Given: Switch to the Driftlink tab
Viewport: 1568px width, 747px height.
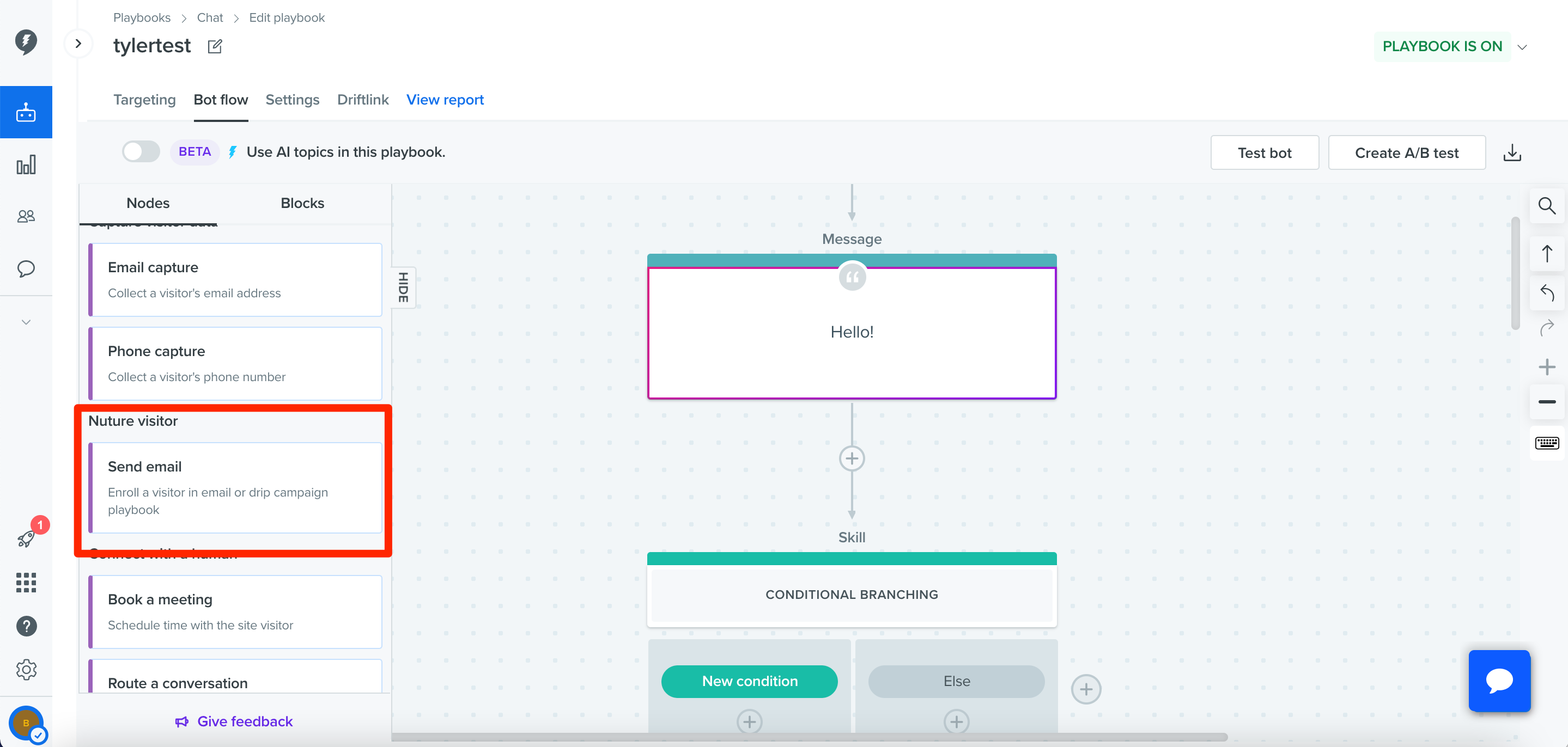Looking at the screenshot, I should click(x=363, y=100).
